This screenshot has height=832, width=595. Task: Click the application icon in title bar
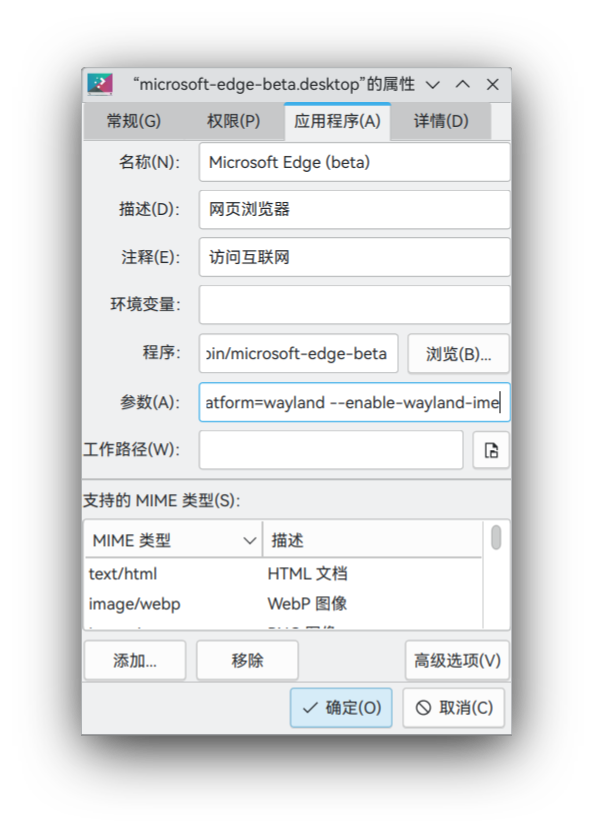pyautogui.click(x=100, y=84)
